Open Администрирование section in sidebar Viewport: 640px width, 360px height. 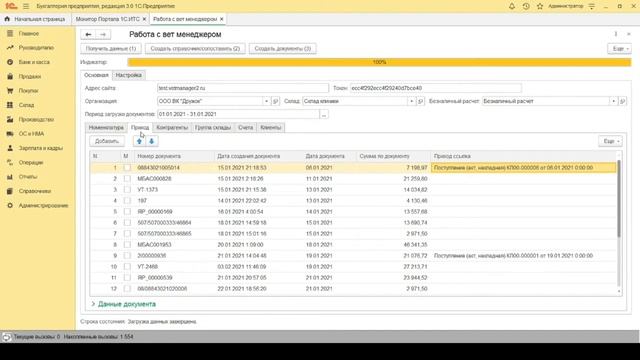point(43,205)
